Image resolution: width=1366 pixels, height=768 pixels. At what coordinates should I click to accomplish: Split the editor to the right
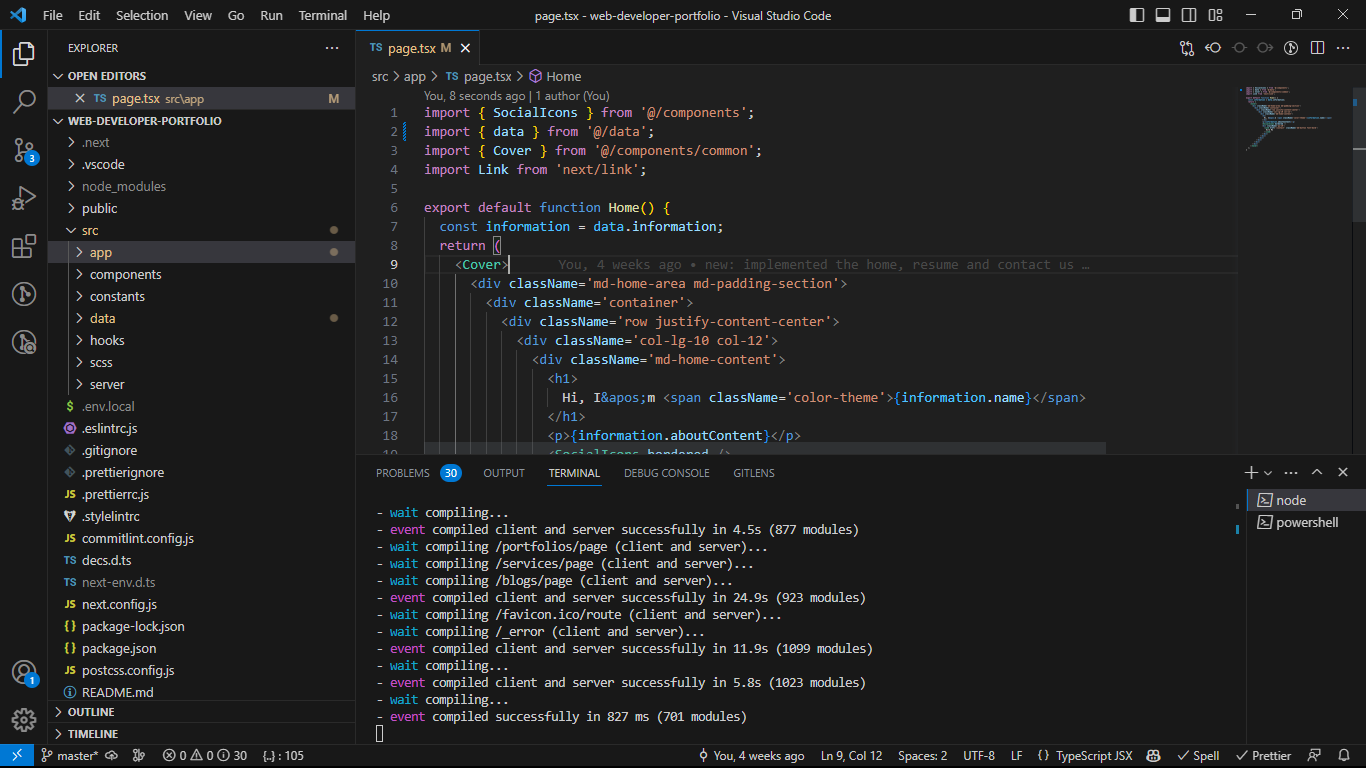tap(1317, 47)
